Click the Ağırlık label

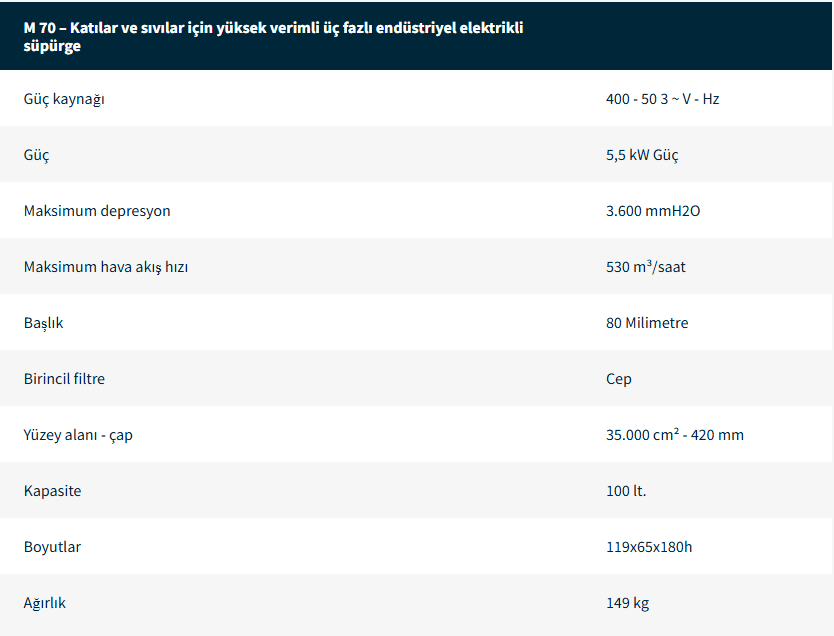tap(45, 603)
